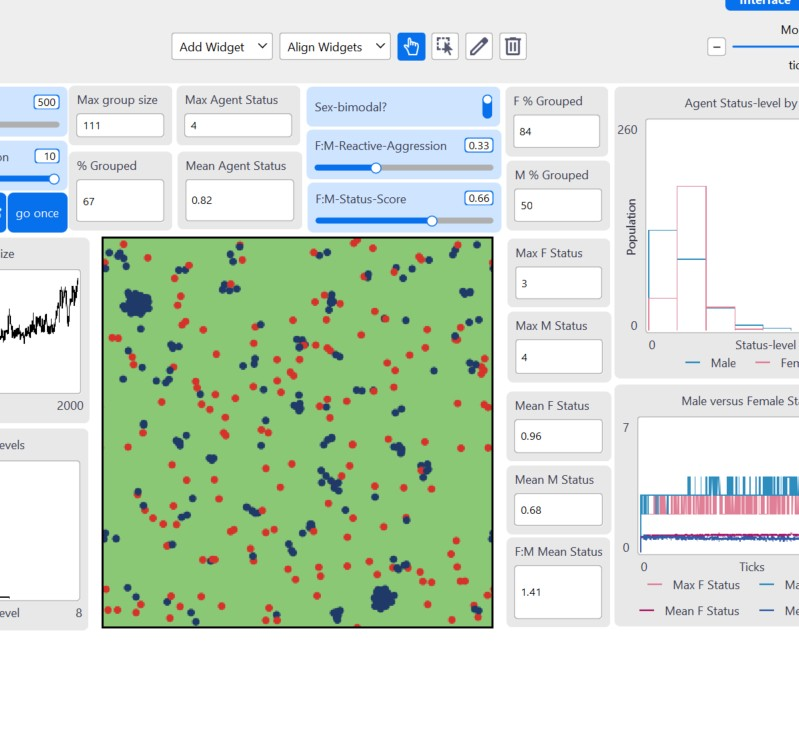The height and width of the screenshot is (732, 799).
Task: Switch to the Interface tab
Action: pyautogui.click(x=762, y=4)
